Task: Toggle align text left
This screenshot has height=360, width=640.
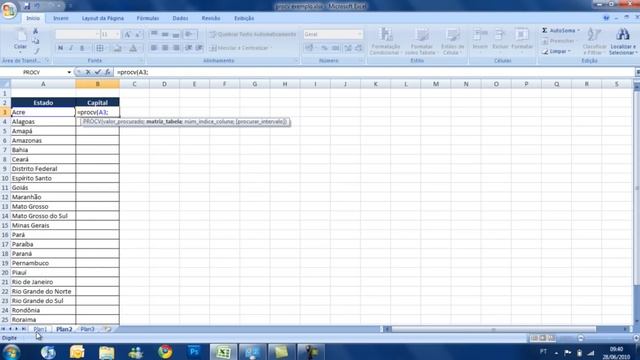Action: (x=154, y=48)
